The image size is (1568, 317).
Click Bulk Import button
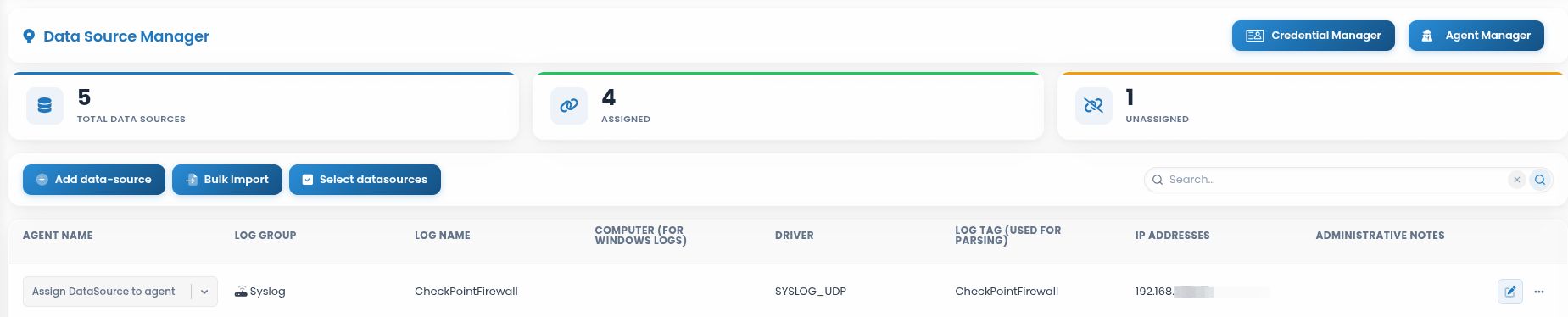[x=227, y=180]
